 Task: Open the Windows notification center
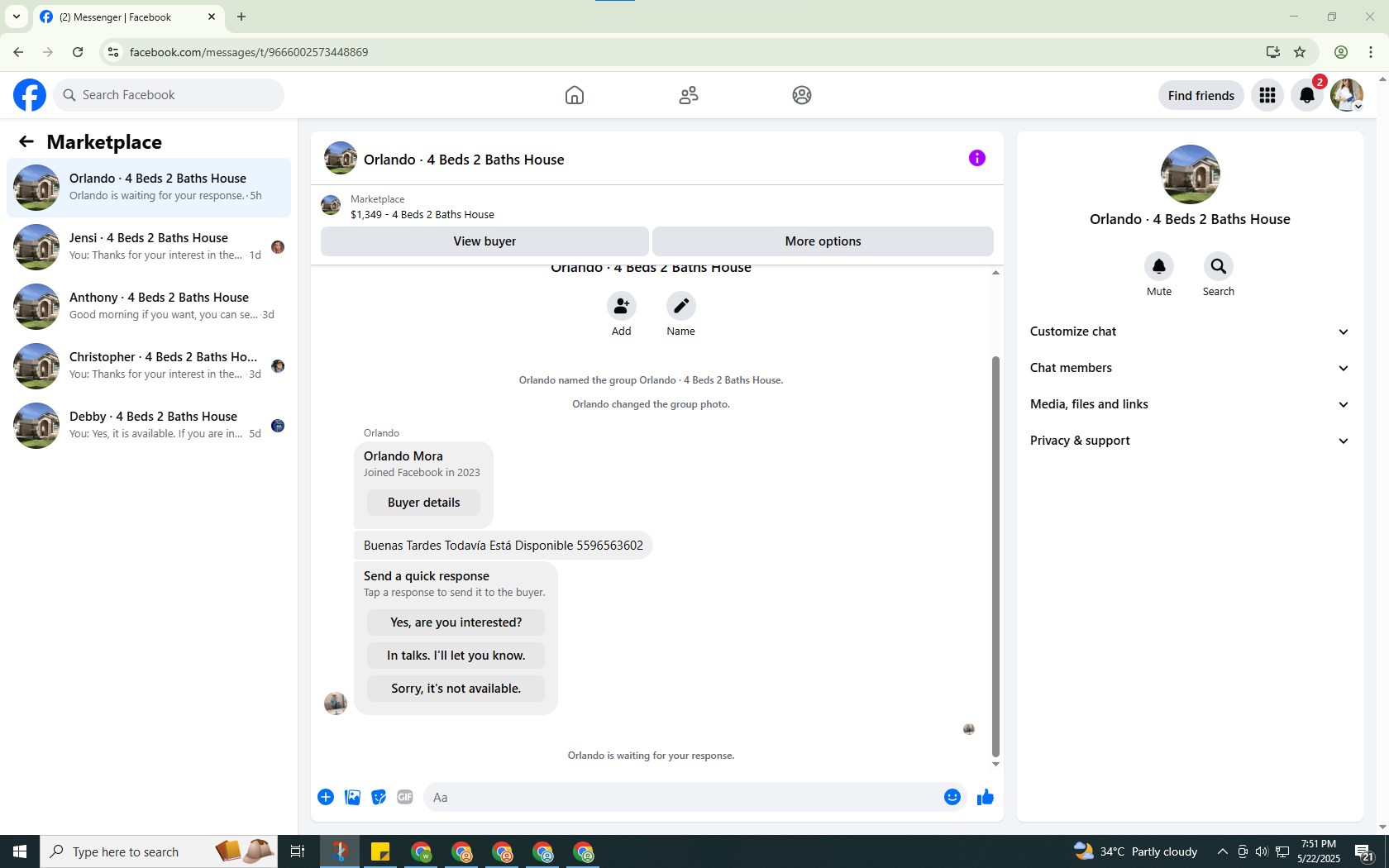[x=1364, y=851]
